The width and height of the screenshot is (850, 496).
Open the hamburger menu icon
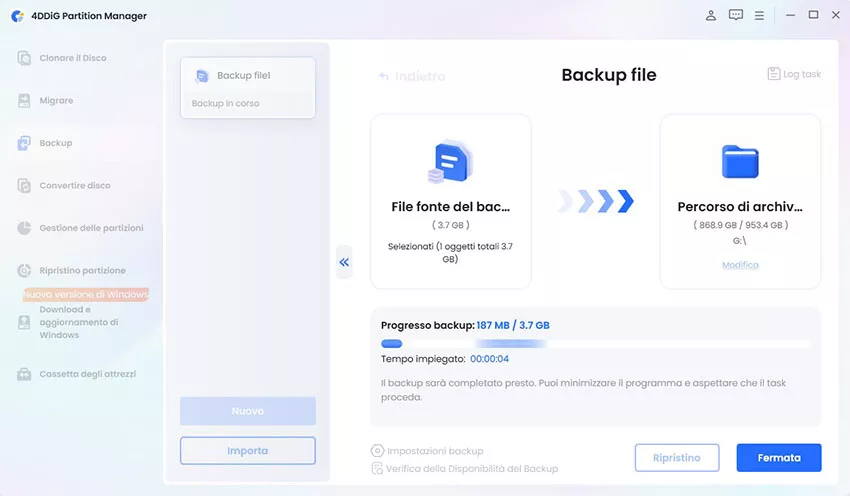pos(759,16)
